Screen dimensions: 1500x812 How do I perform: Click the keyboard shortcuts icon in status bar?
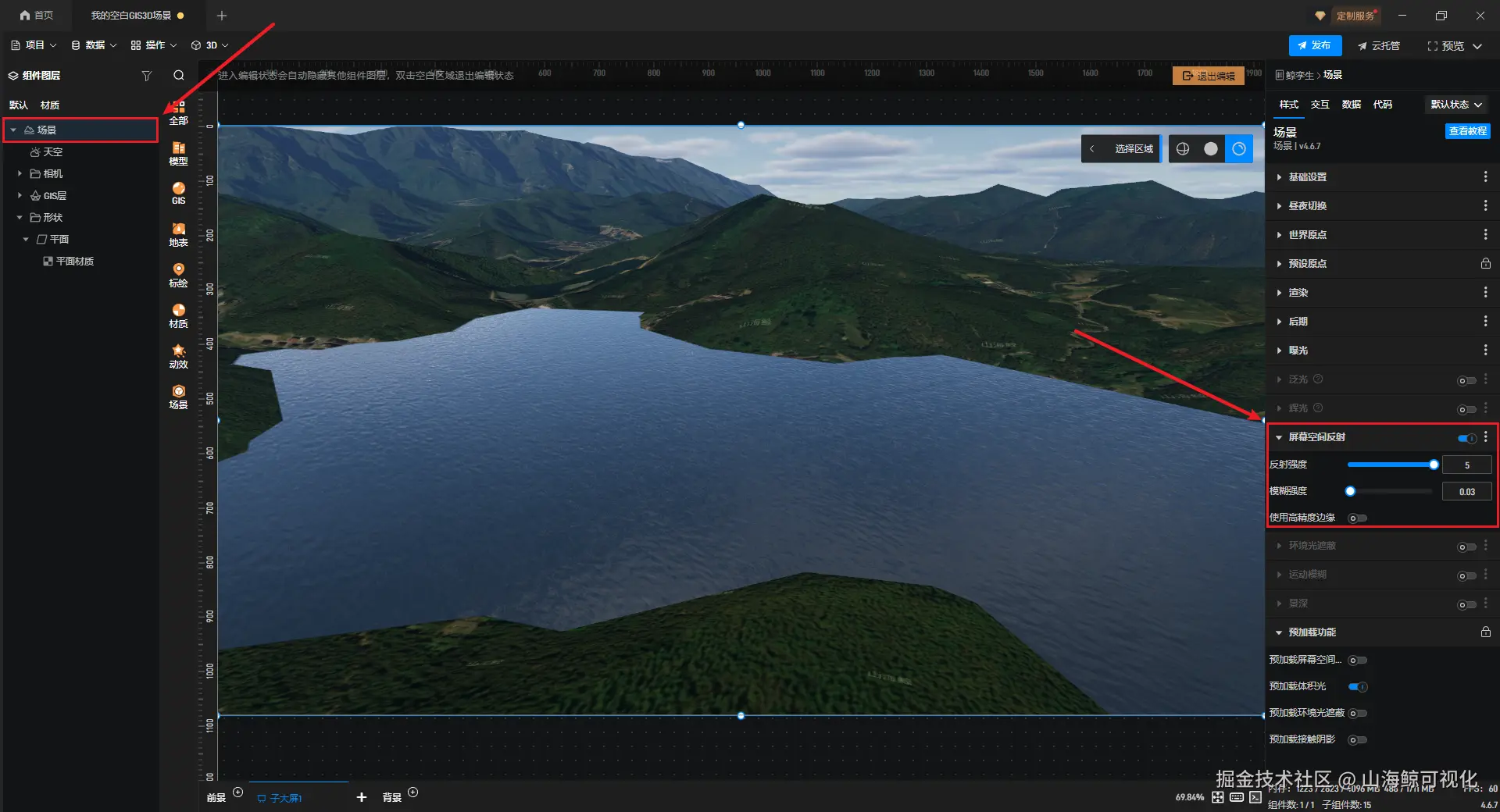[x=1237, y=797]
